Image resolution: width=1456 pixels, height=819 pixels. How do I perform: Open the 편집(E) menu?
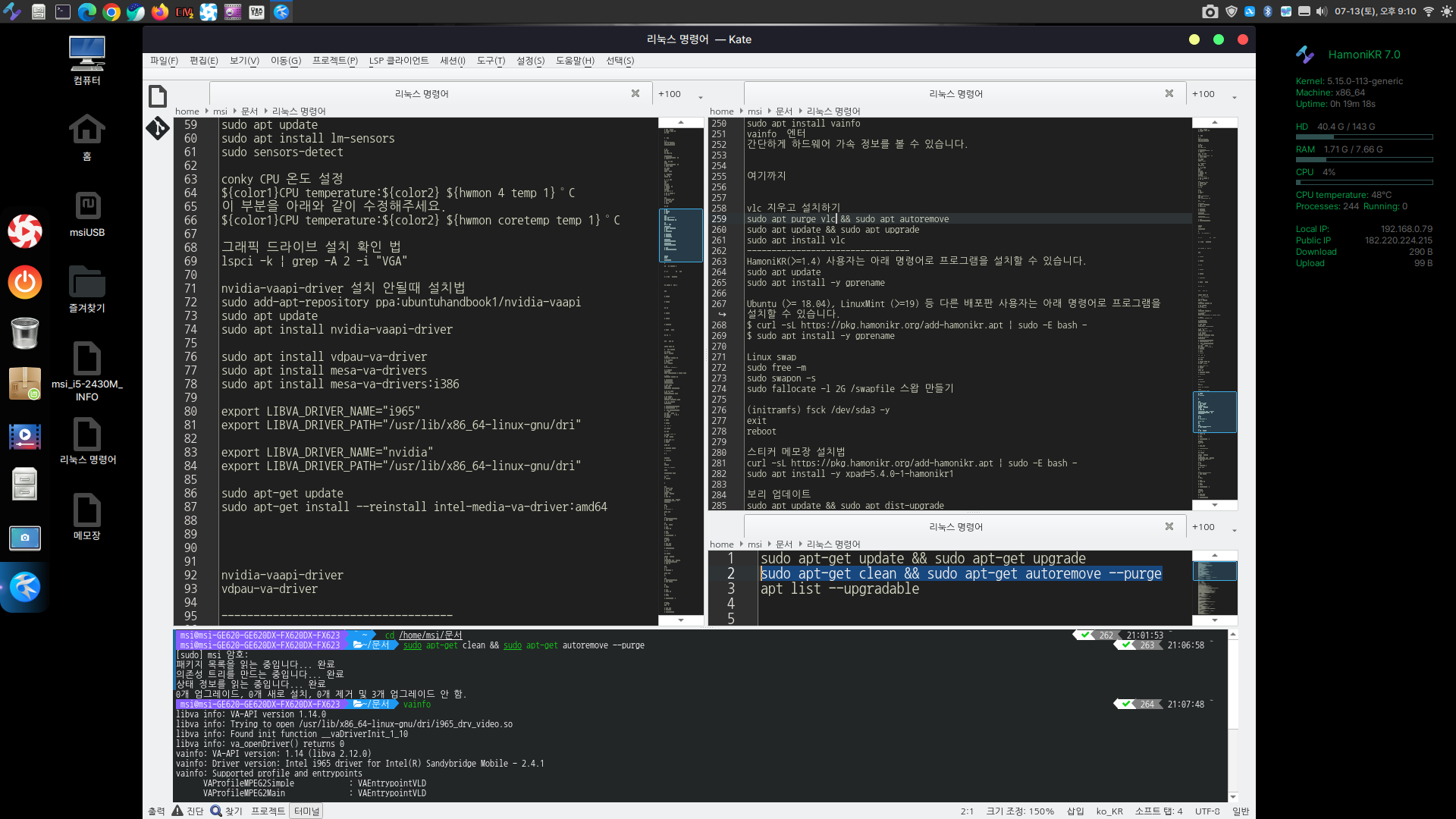[204, 61]
